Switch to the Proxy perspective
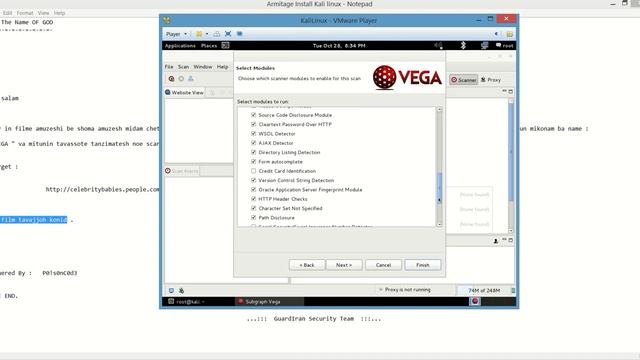Image resolution: width=640 pixels, height=360 pixels. pos(491,80)
